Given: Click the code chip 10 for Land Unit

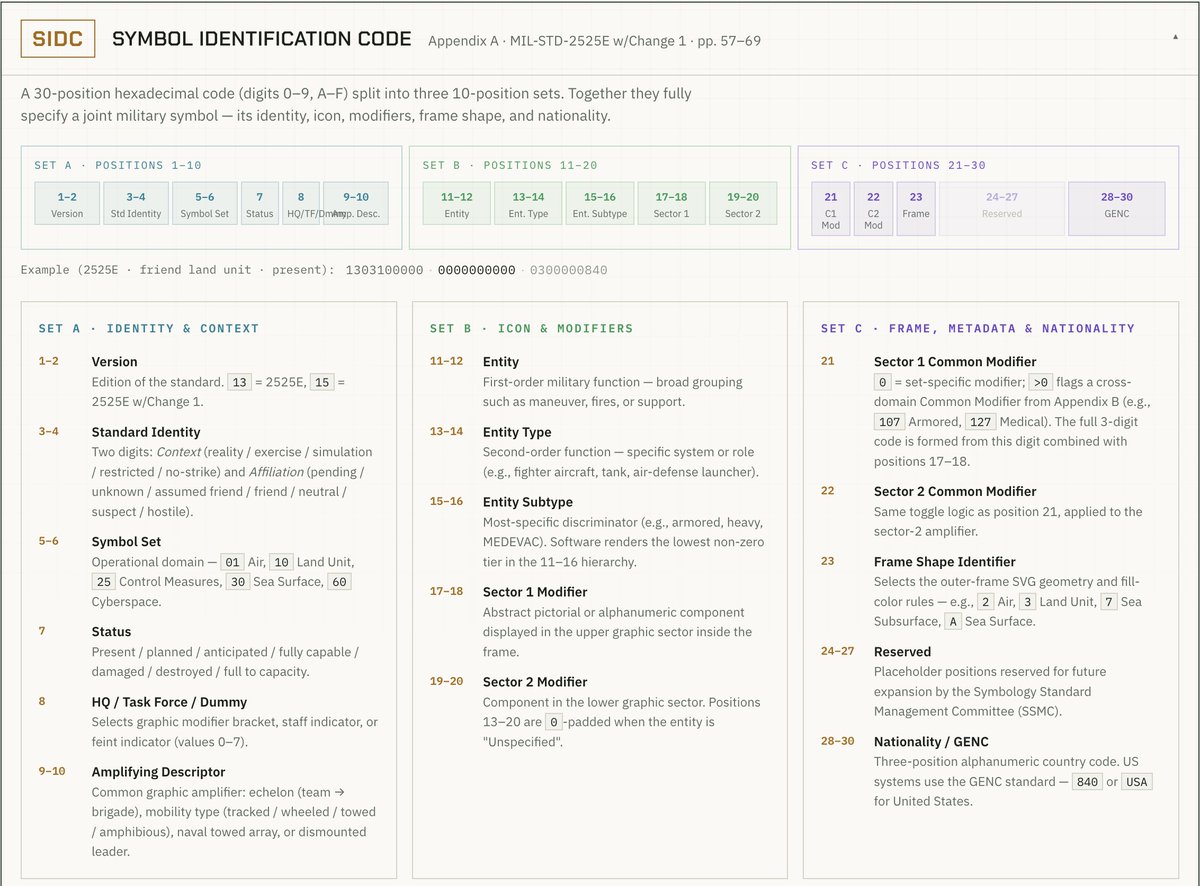Looking at the screenshot, I should [x=282, y=562].
